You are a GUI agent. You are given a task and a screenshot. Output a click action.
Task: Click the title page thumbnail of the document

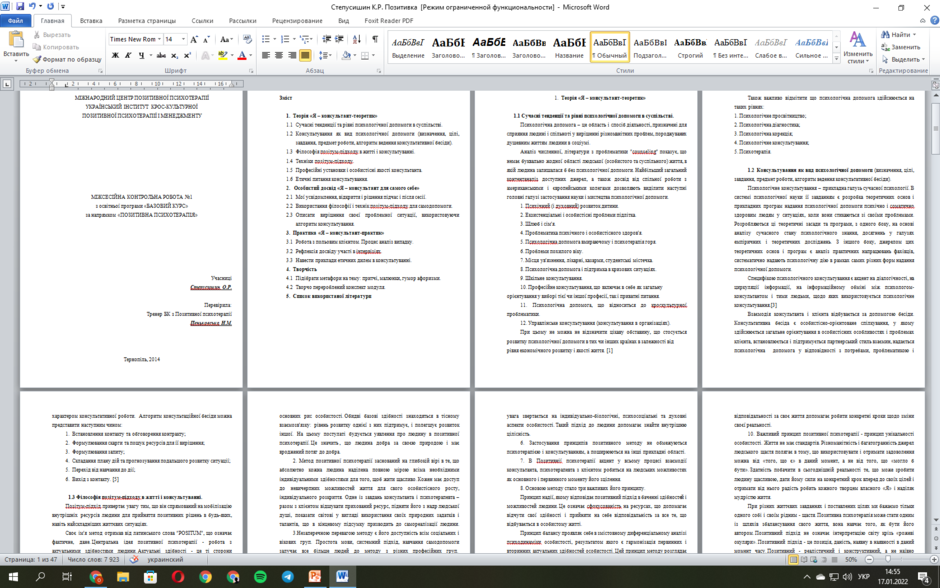click(x=131, y=239)
